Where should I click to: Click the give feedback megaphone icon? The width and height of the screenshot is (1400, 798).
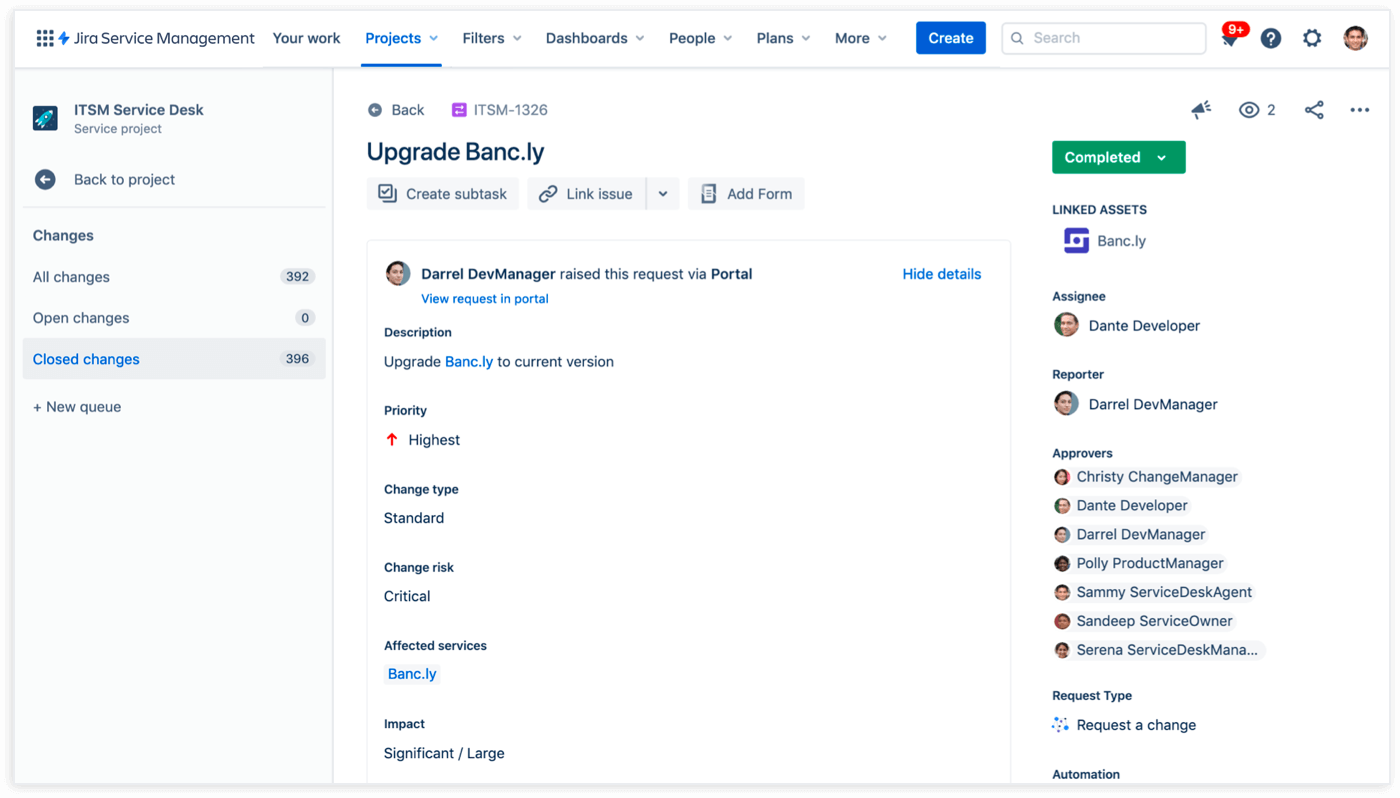coord(1201,110)
